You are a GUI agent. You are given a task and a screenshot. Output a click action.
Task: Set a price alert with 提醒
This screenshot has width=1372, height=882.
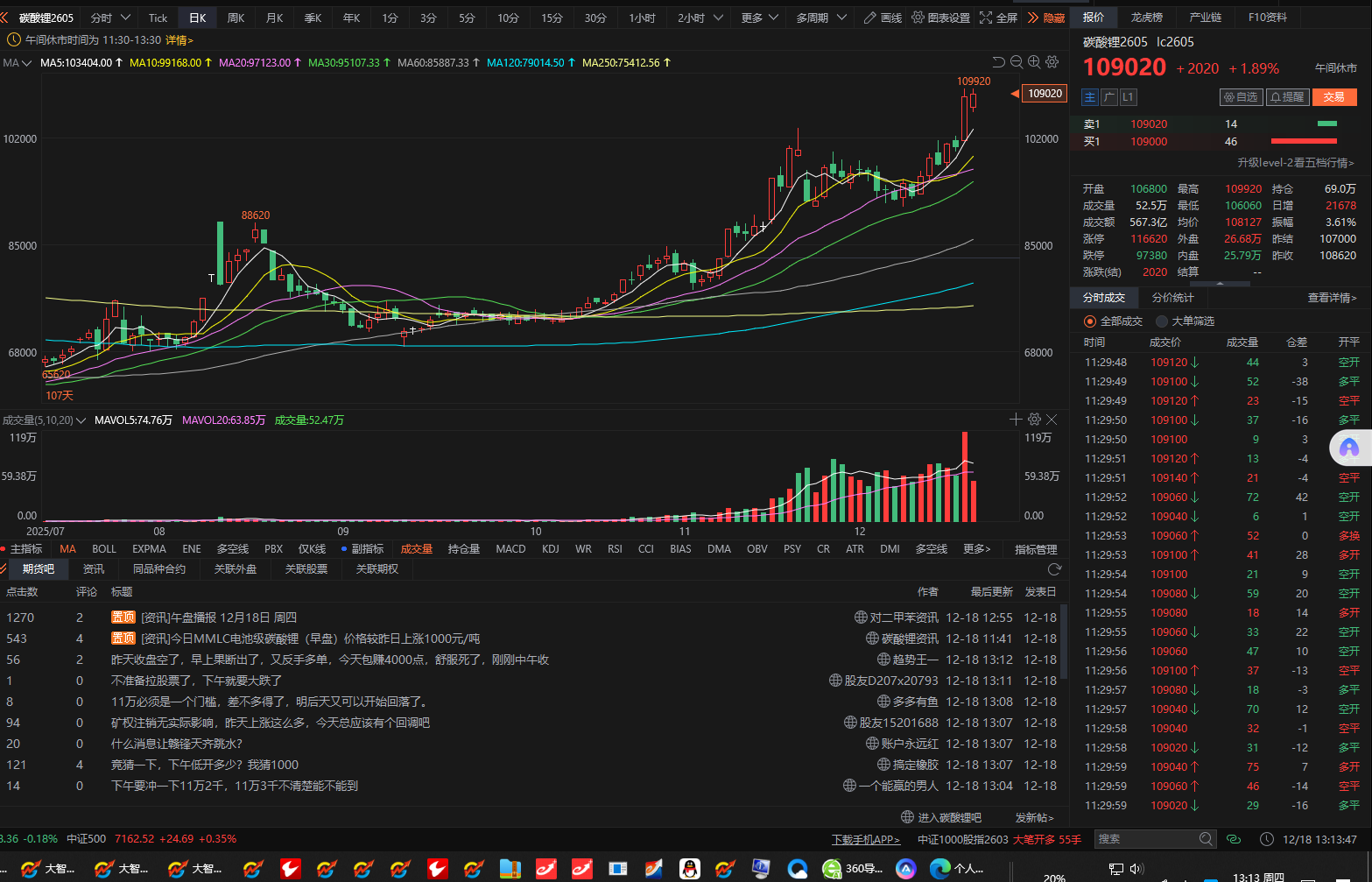[1287, 96]
